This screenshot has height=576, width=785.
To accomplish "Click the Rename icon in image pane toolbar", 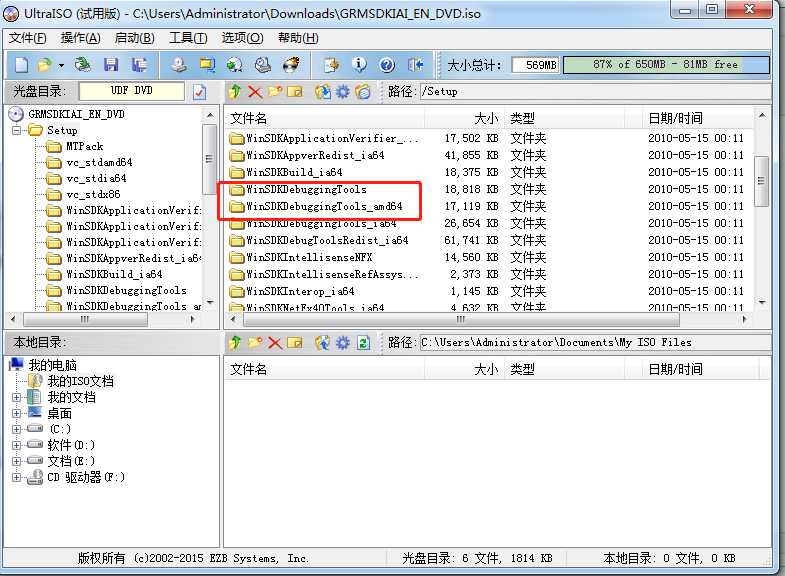I will [295, 92].
